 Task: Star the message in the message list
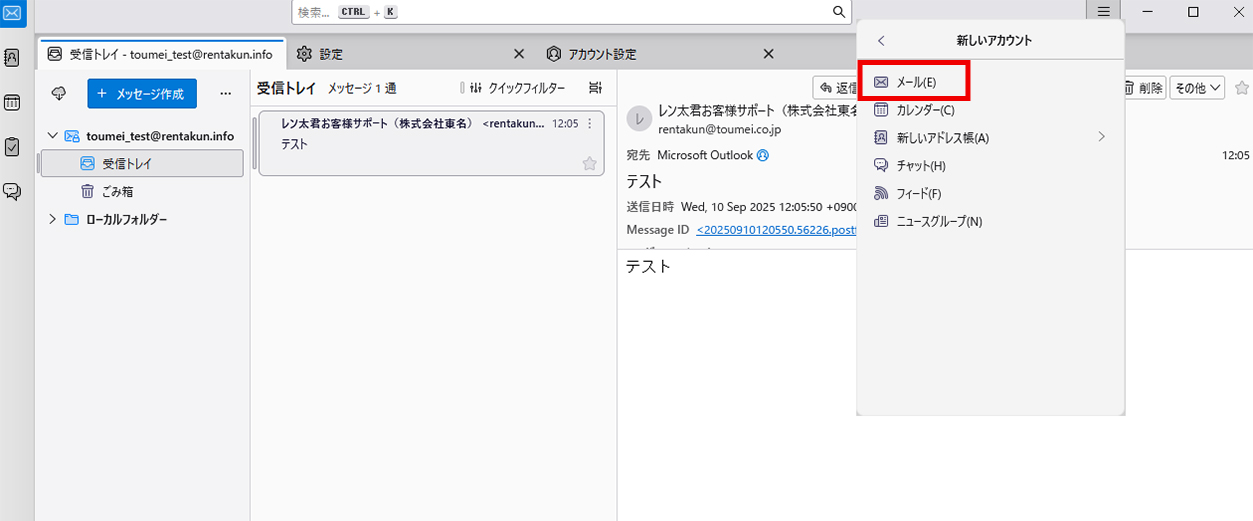point(589,163)
